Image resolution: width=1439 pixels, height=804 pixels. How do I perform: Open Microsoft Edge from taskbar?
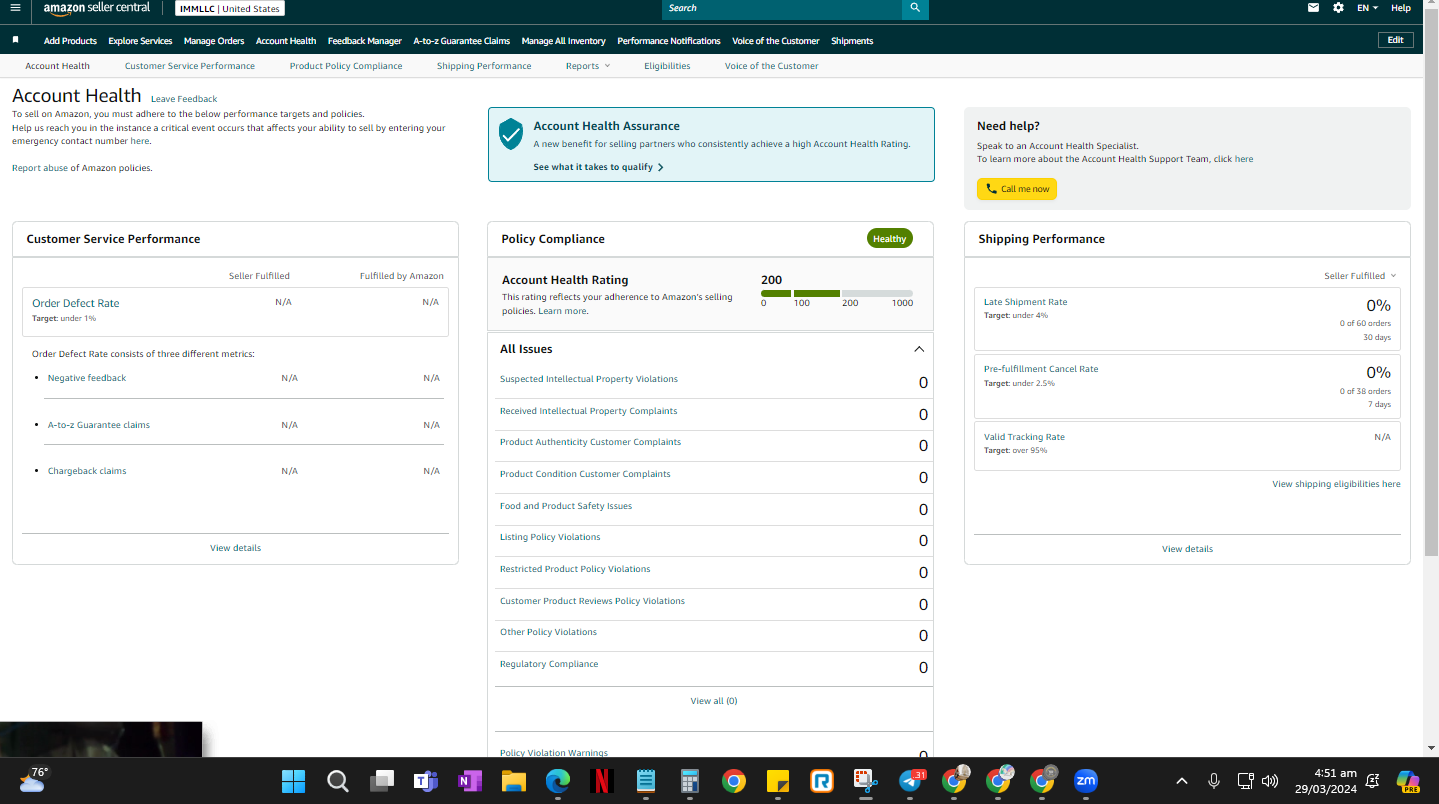pyautogui.click(x=558, y=781)
